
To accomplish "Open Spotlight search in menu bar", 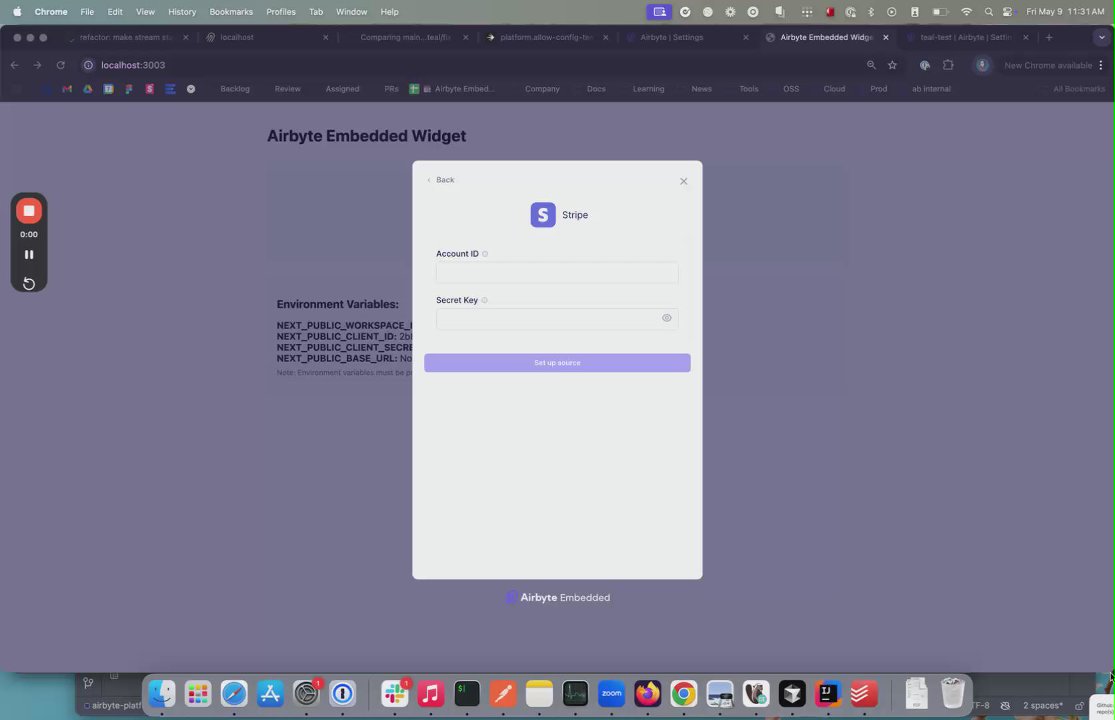I will 988,11.
